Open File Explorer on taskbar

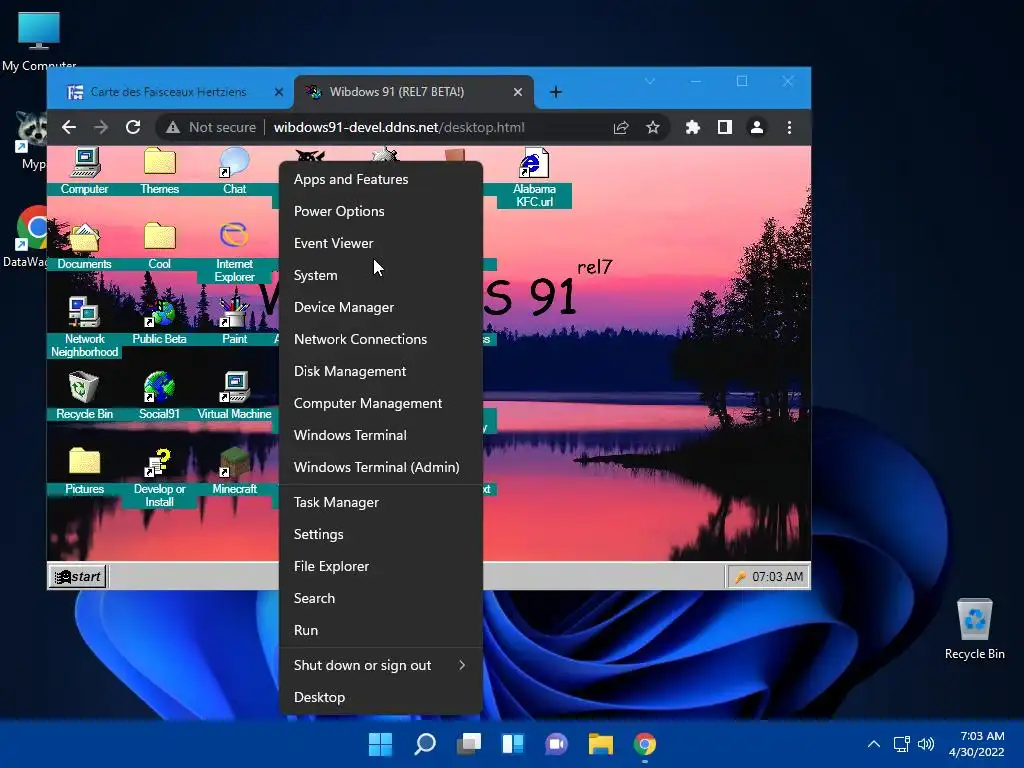[x=601, y=744]
